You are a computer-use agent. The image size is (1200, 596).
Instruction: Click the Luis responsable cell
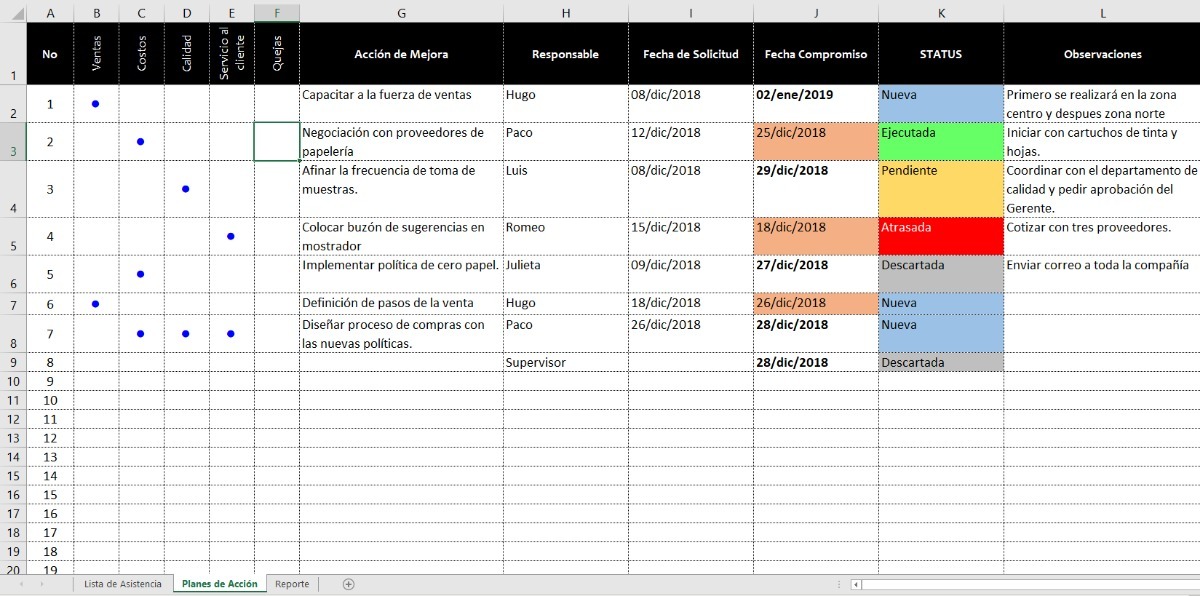tap(566, 189)
